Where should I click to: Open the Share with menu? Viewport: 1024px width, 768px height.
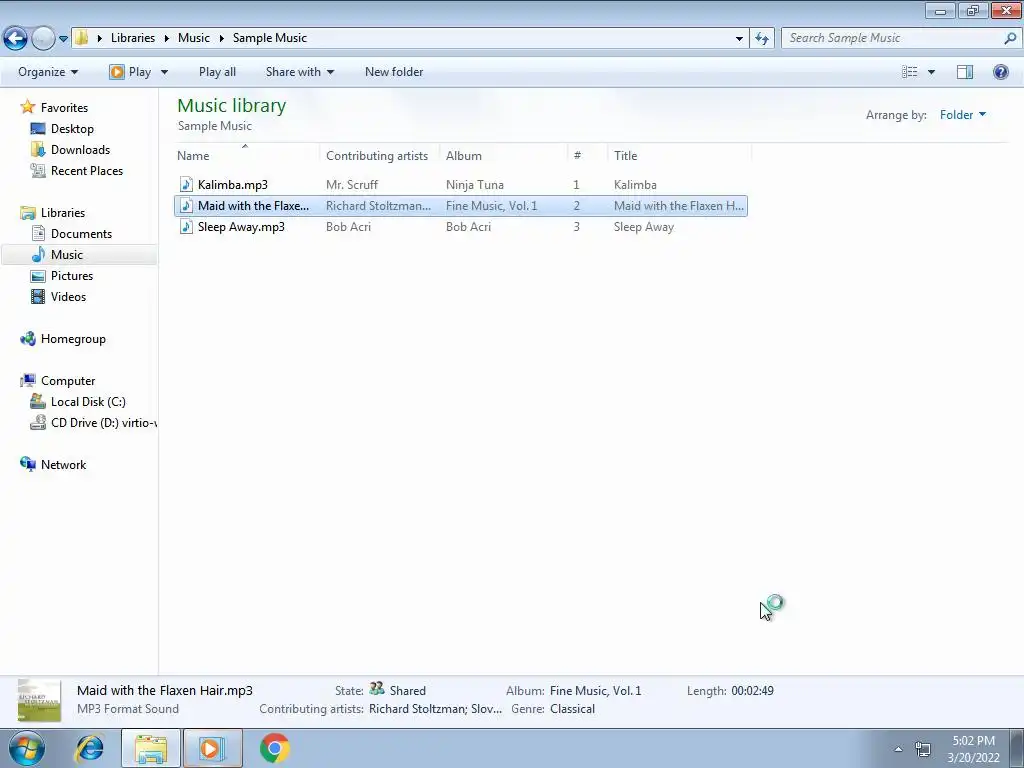pyautogui.click(x=300, y=72)
